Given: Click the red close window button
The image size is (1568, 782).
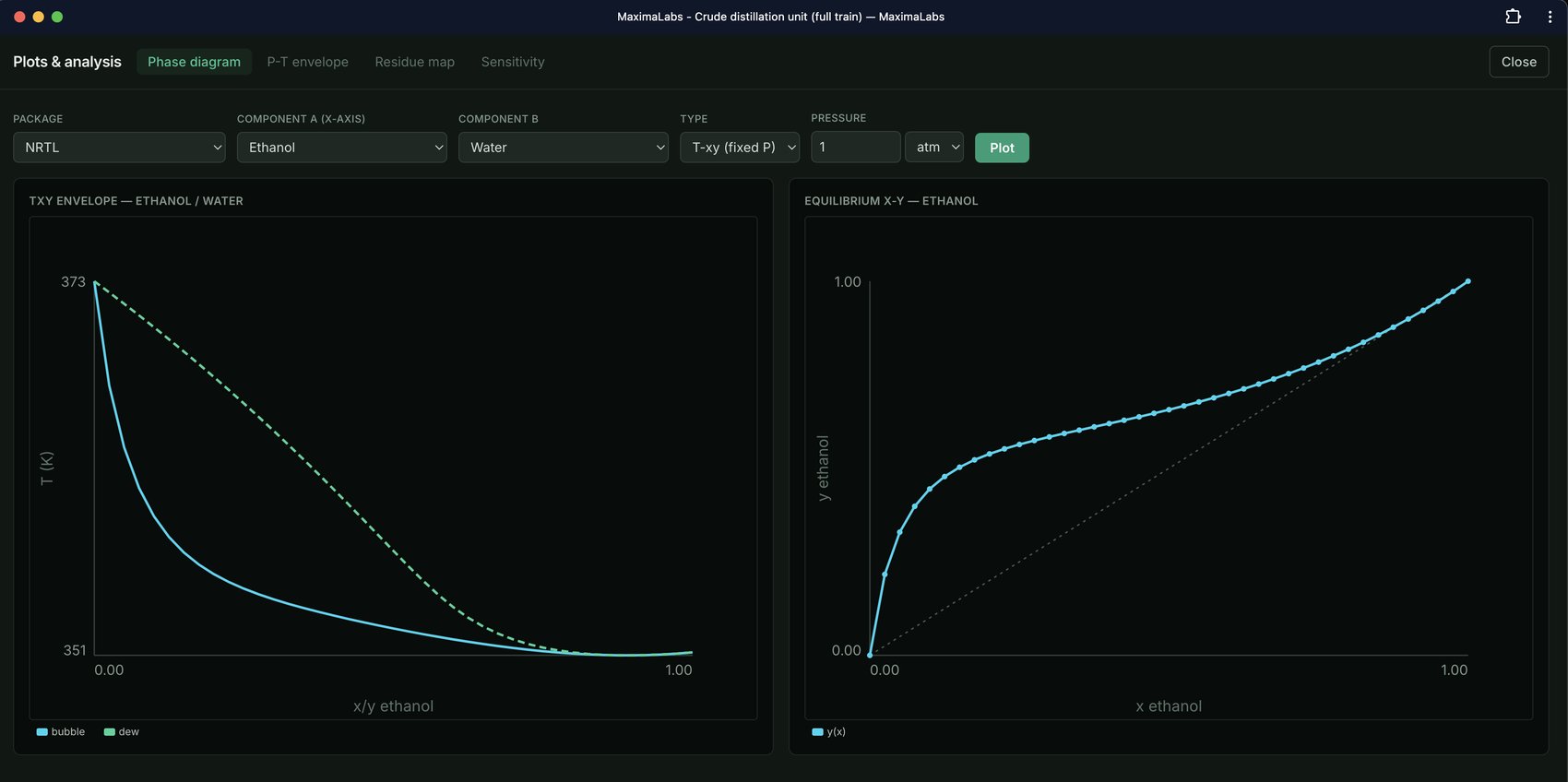Looking at the screenshot, I should click(19, 17).
